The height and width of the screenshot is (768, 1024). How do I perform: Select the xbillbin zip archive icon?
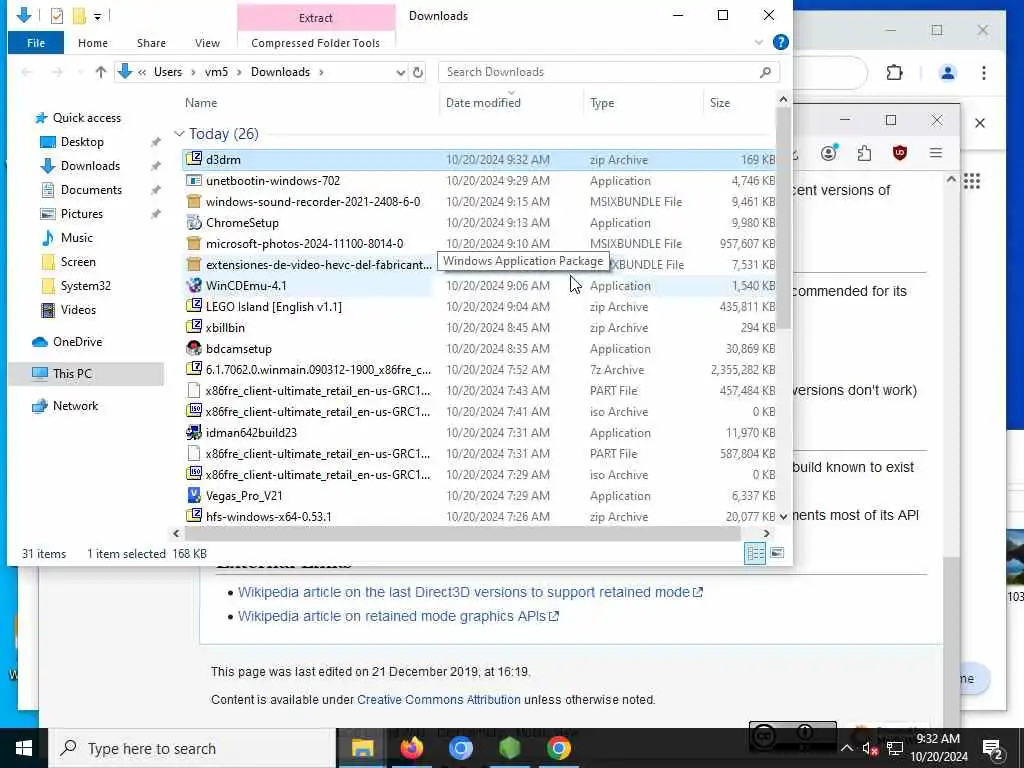(x=193, y=327)
